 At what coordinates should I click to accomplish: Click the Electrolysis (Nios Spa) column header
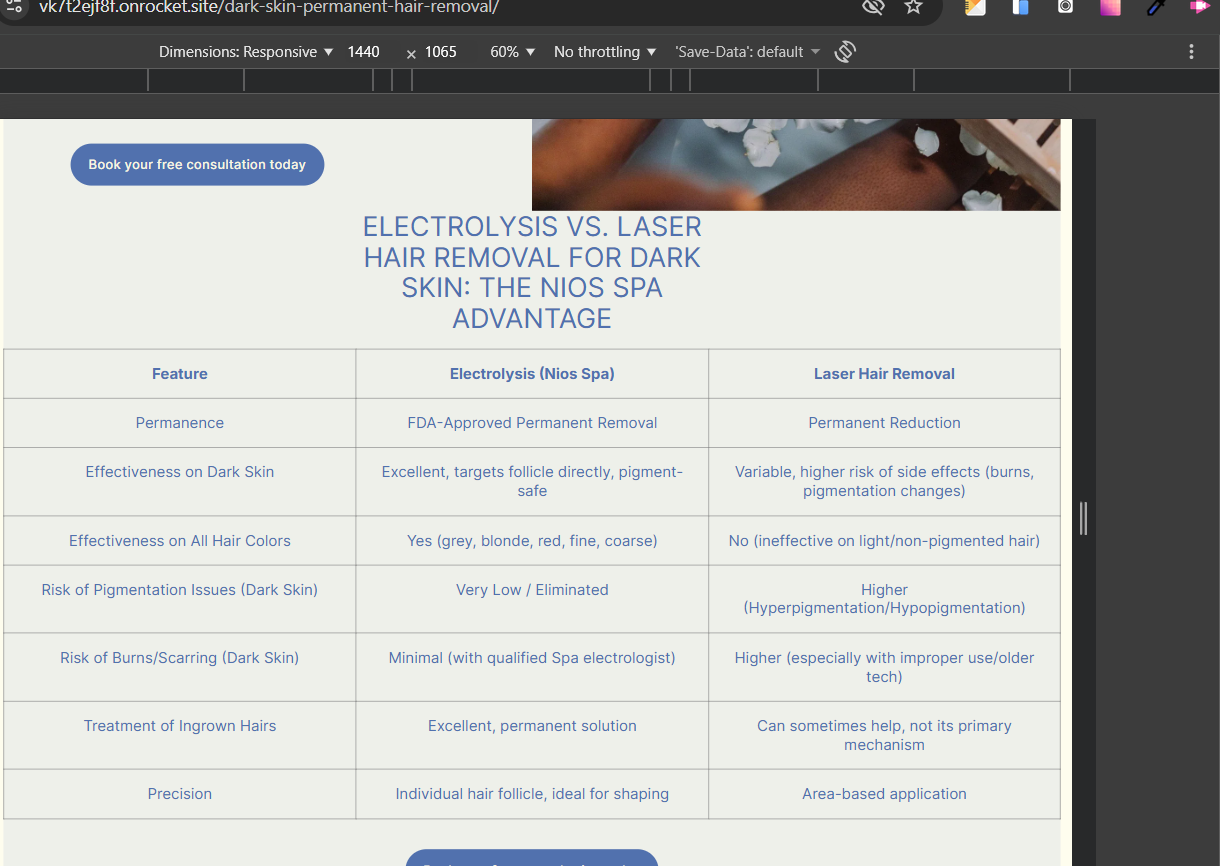(x=532, y=374)
